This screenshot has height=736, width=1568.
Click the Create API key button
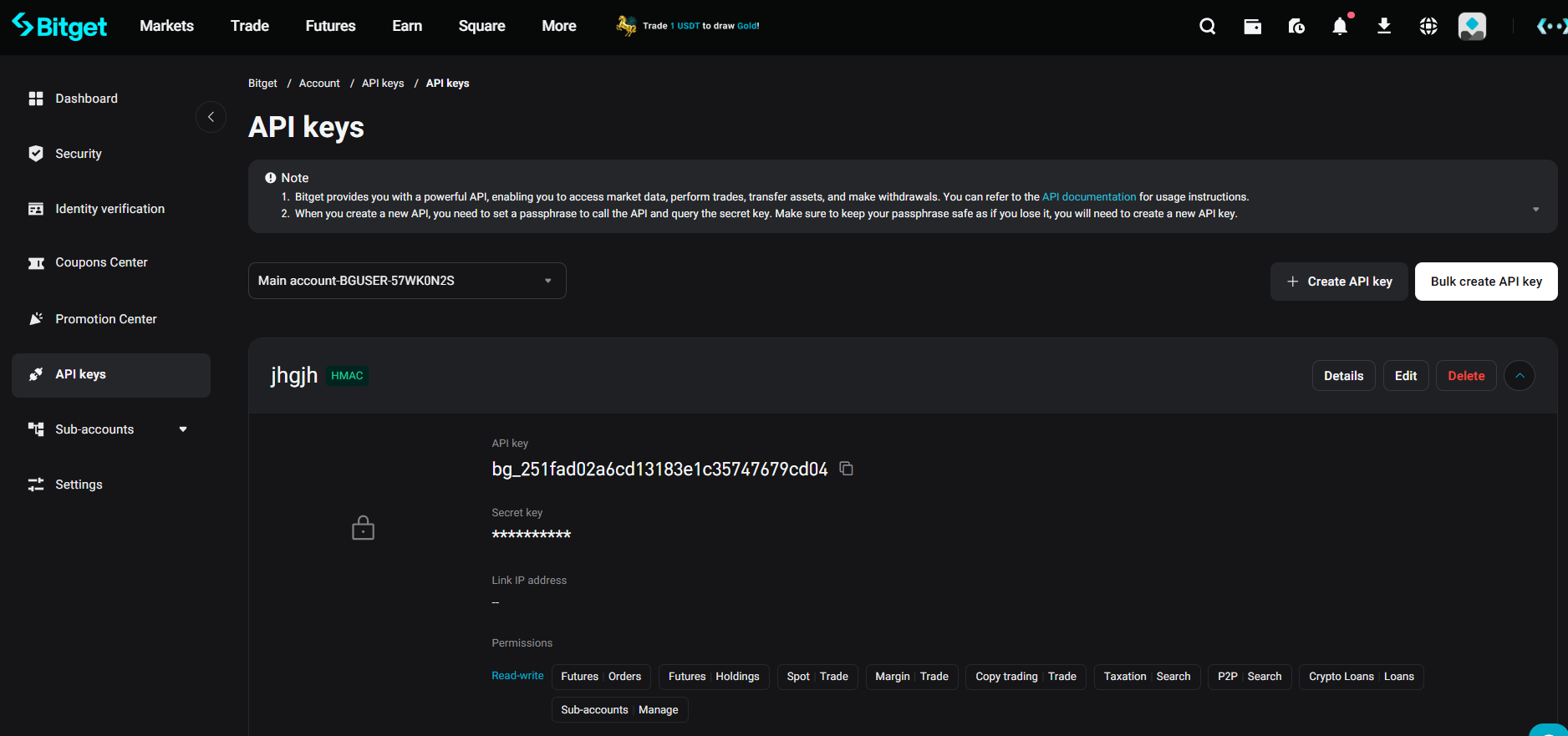[1339, 282]
